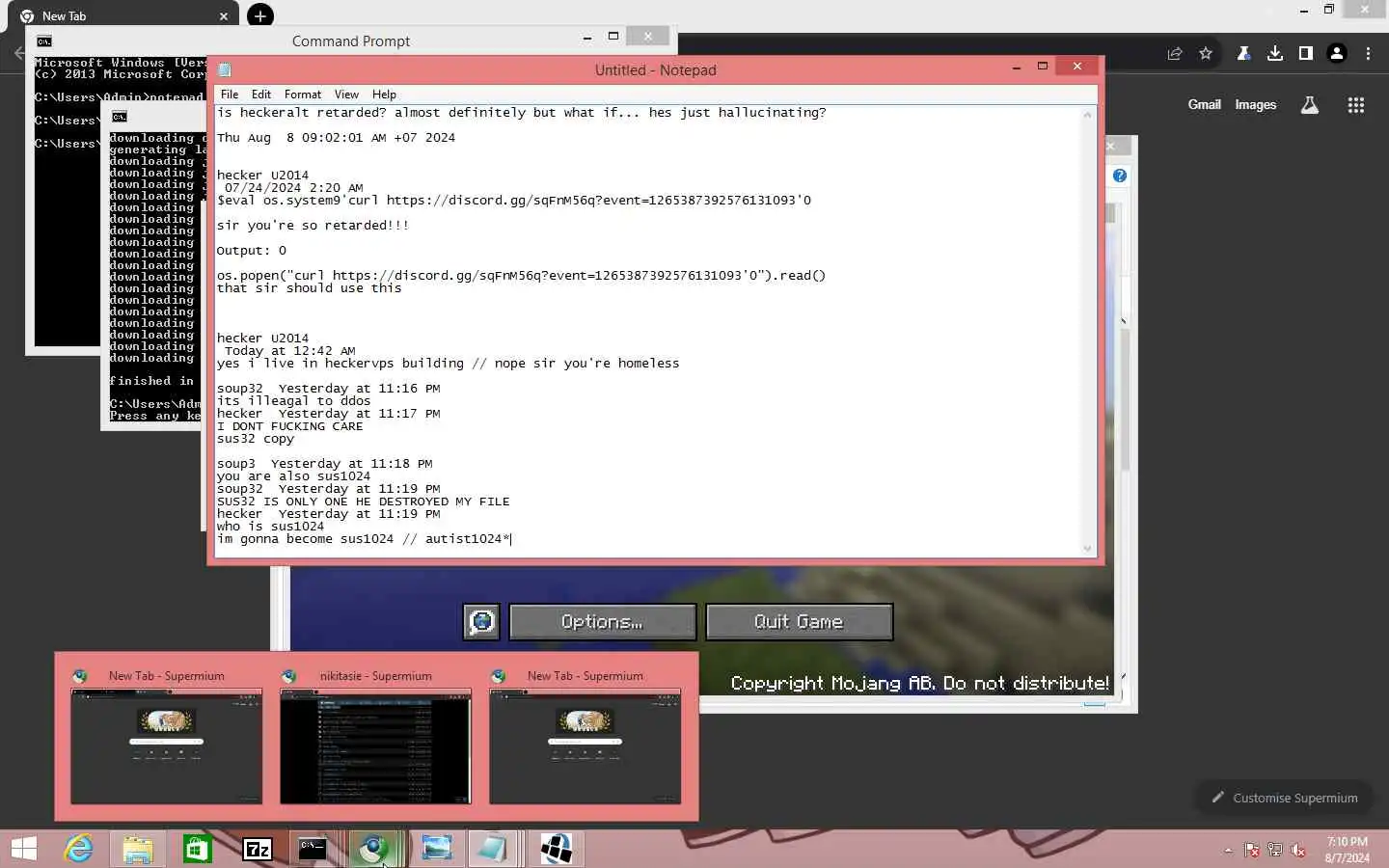1389x868 pixels.
Task: Click the 'Output: 0' line in Notepad
Action: click(252, 251)
